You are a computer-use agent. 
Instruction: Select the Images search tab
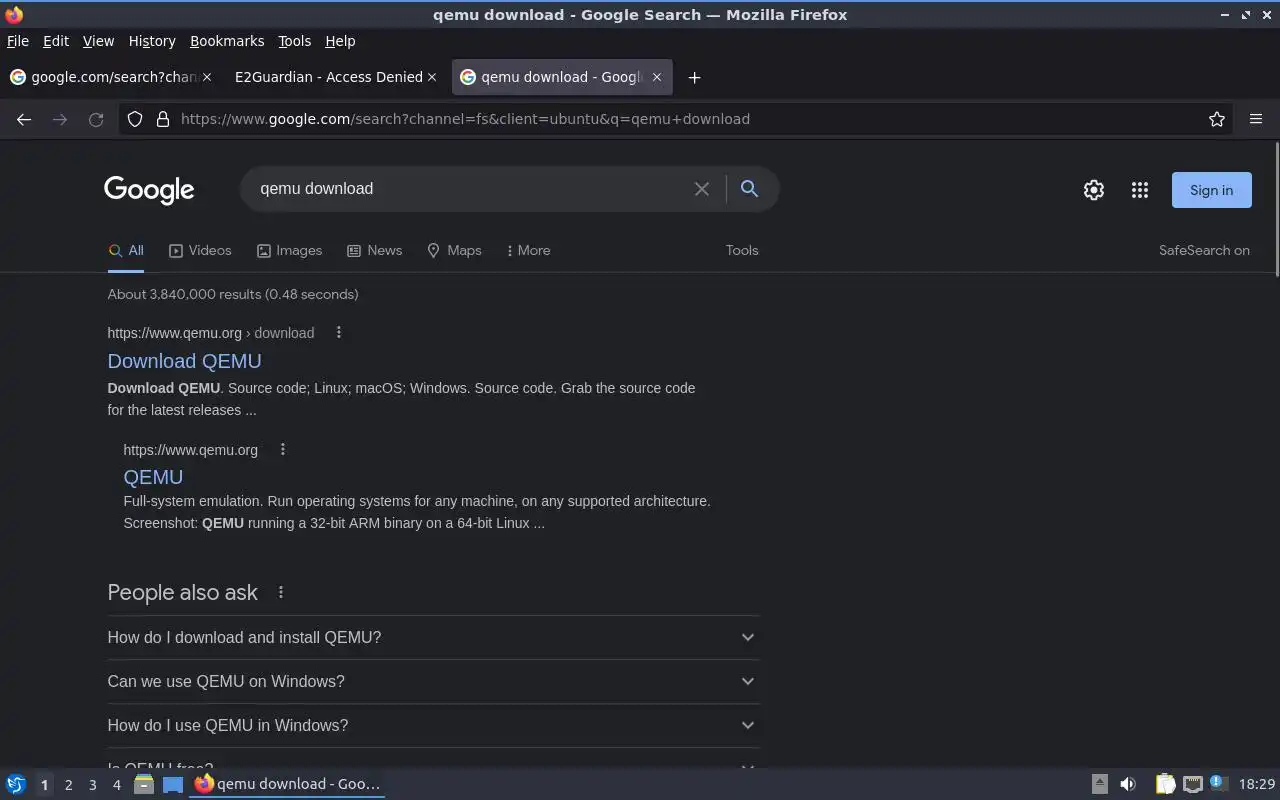pyautogui.click(x=289, y=250)
